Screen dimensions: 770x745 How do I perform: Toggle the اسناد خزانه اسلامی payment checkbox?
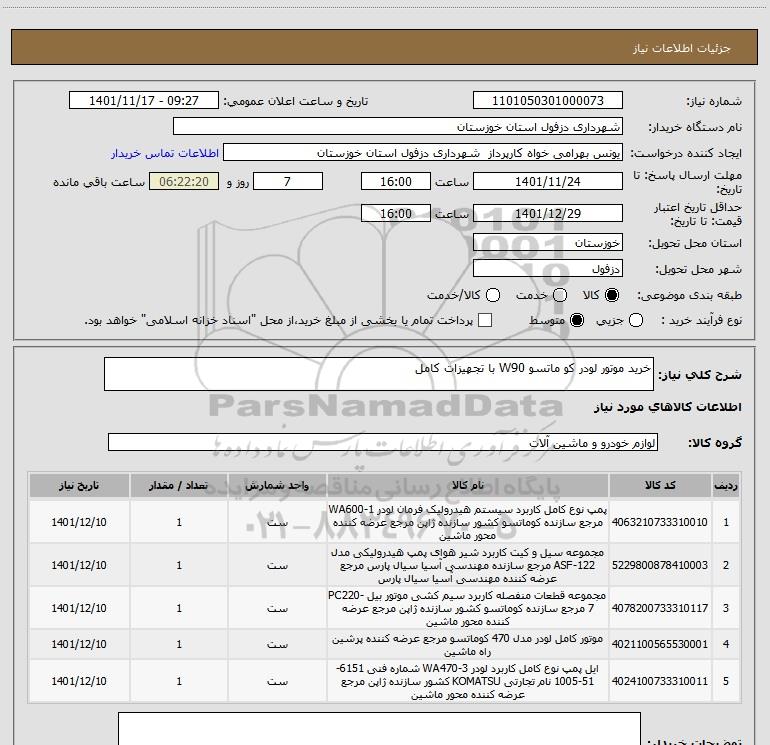(x=485, y=320)
